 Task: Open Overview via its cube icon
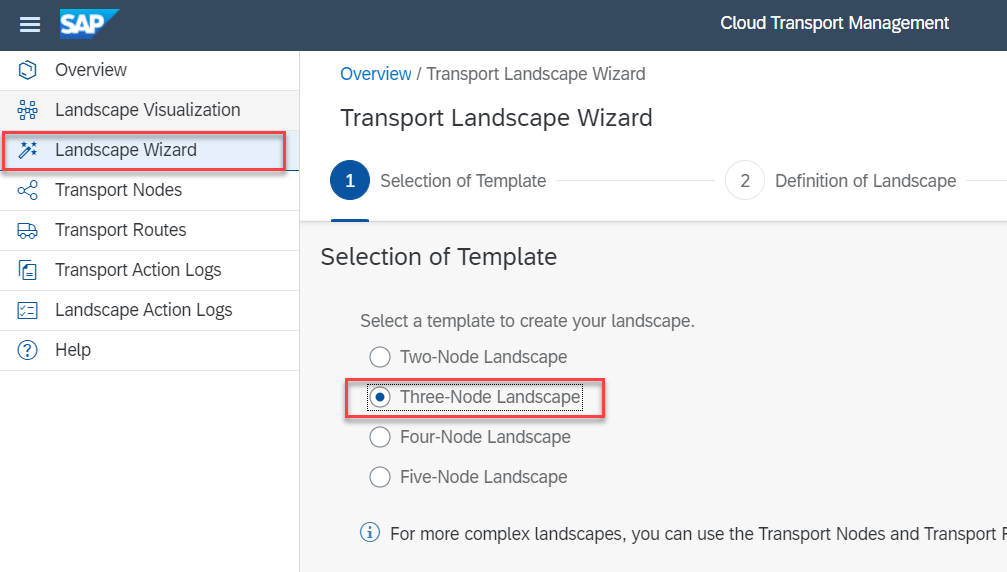pos(28,70)
